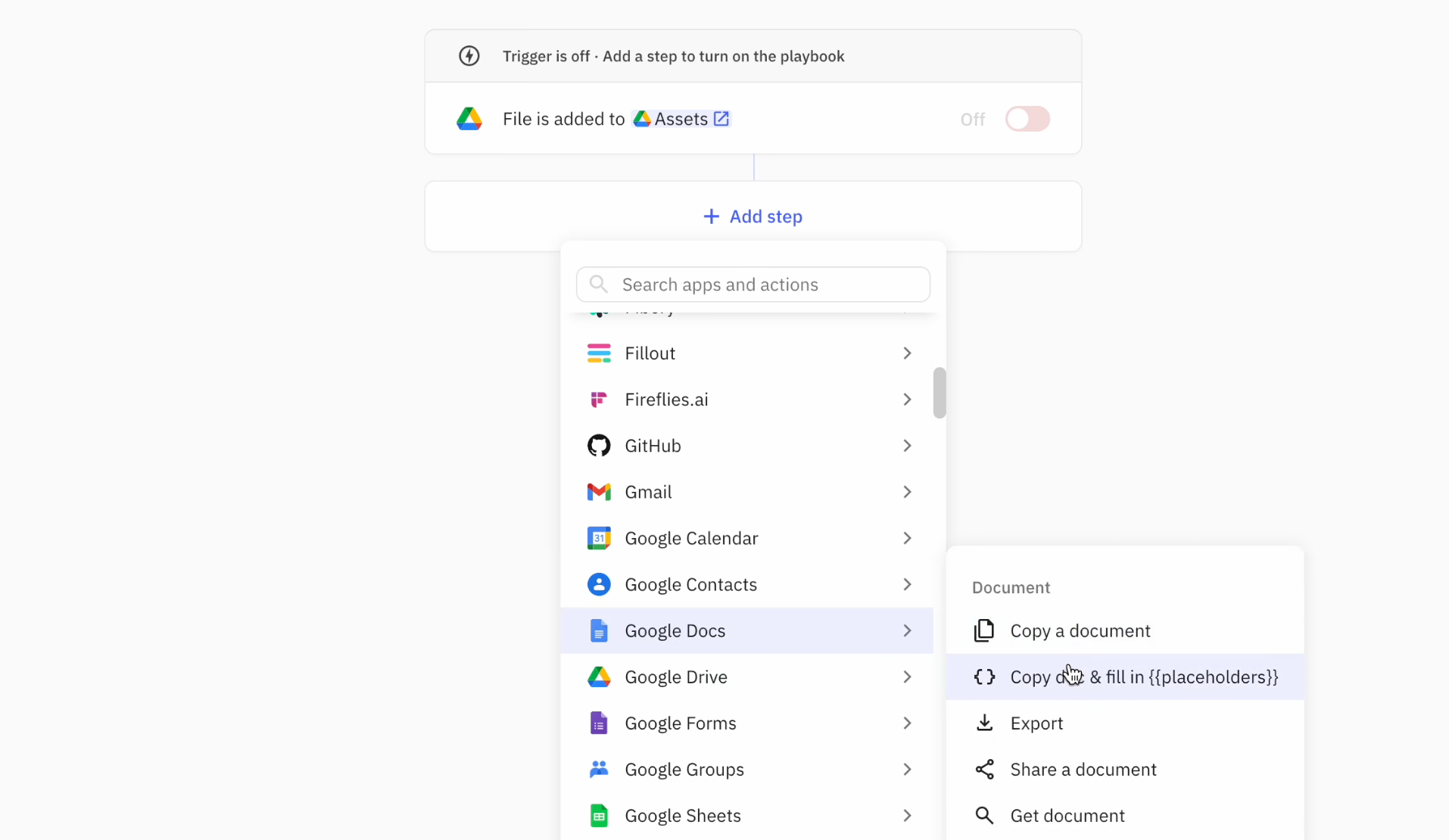Click the app list scrollbar thumb
Screen dimensions: 1449x840
coord(940,393)
